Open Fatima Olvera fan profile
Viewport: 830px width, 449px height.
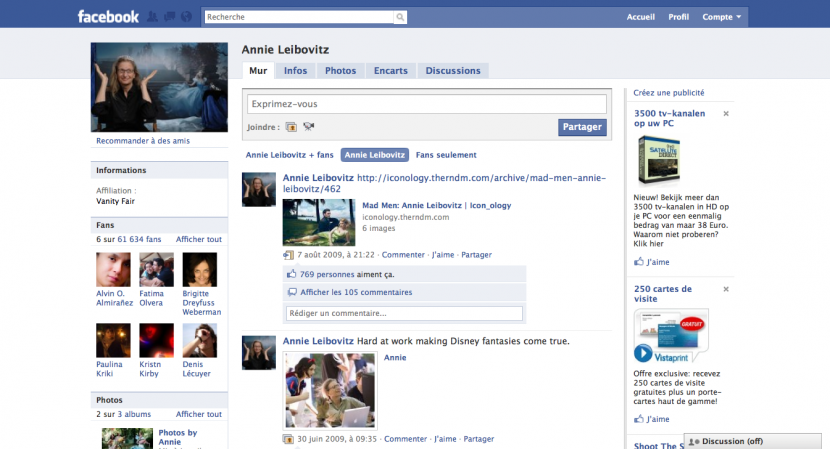tap(156, 270)
